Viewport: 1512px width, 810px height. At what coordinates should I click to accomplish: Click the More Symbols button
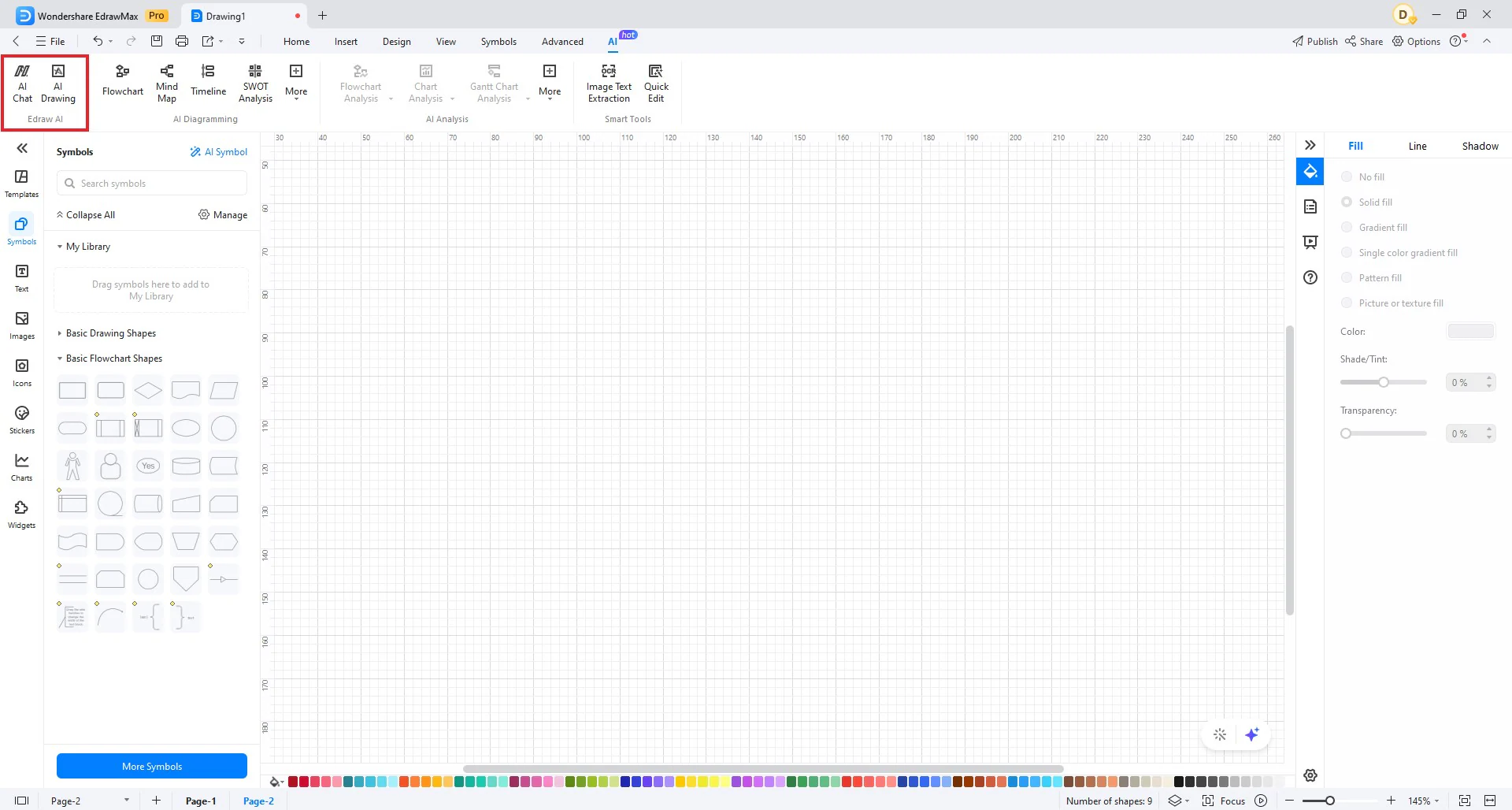(152, 766)
